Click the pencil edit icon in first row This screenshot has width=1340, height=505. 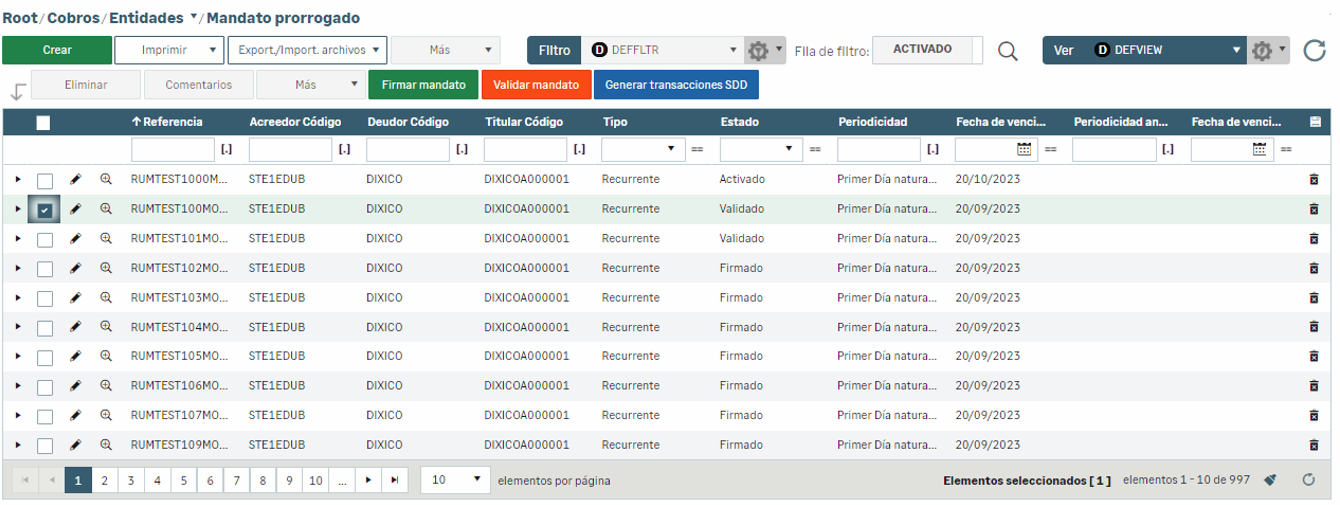coord(75,180)
